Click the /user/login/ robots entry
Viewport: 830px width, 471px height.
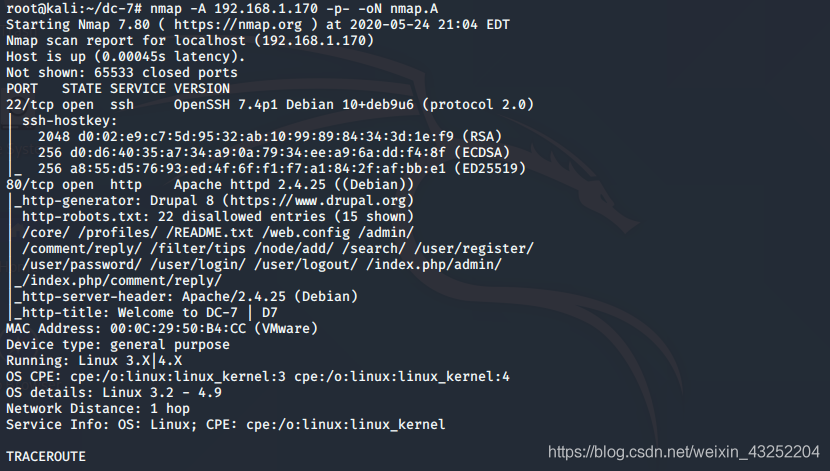(x=197, y=265)
